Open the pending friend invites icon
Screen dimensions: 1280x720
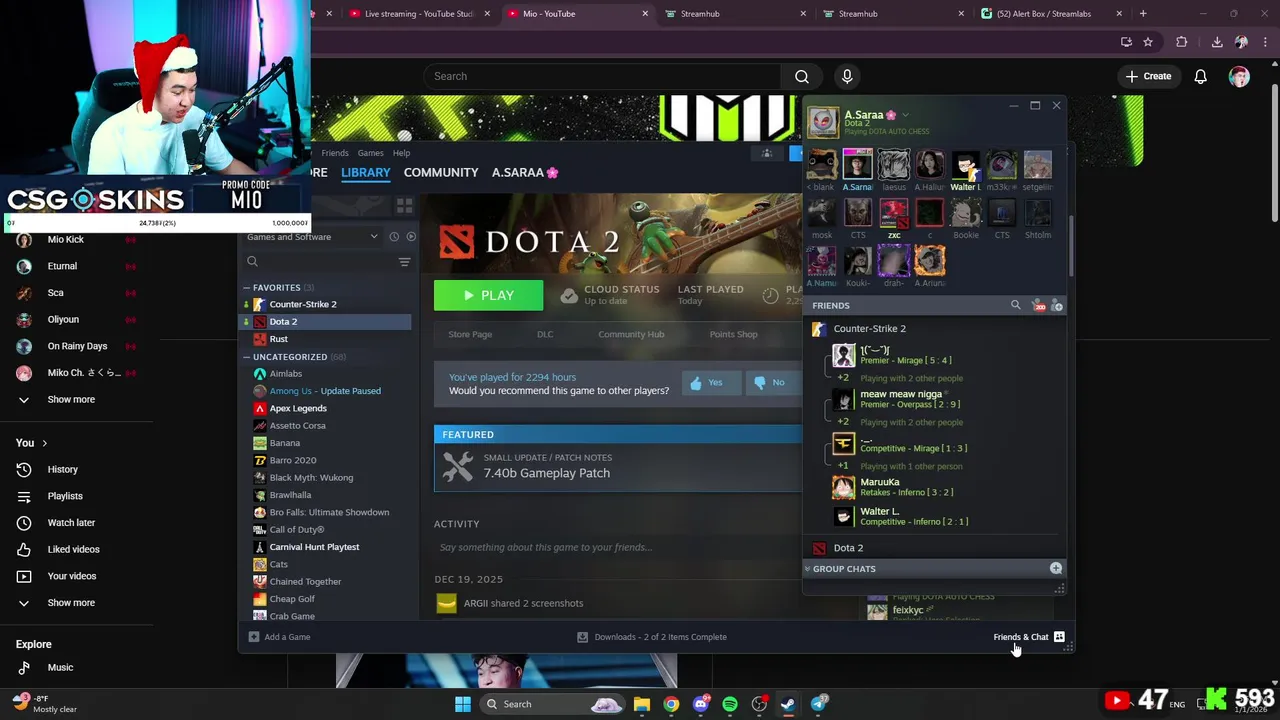(x=1038, y=305)
